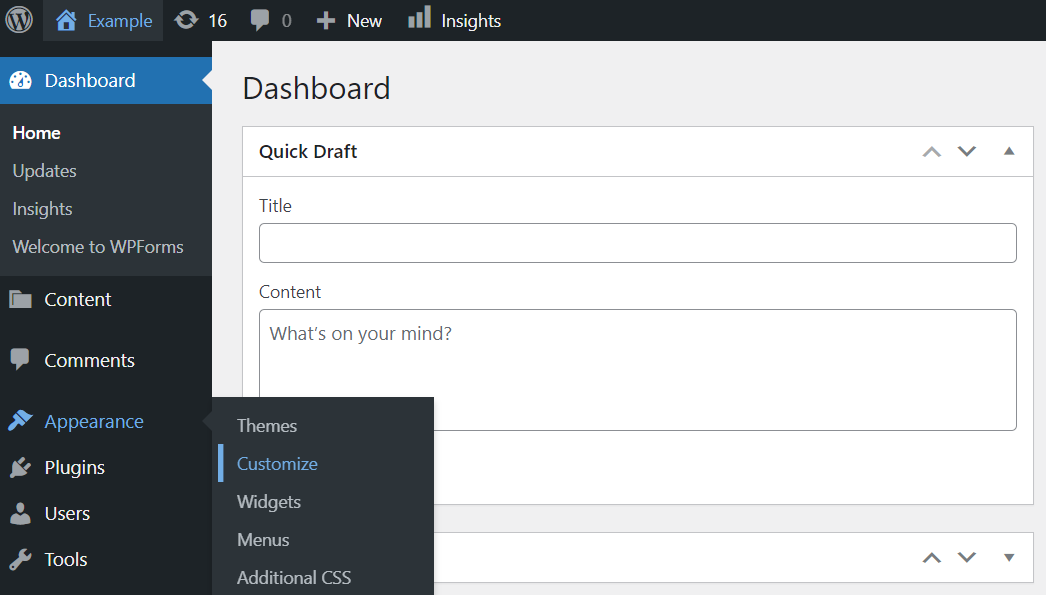Viewport: 1046px width, 595px height.
Task: Click the Plugins icon in sidebar
Action: tap(22, 467)
